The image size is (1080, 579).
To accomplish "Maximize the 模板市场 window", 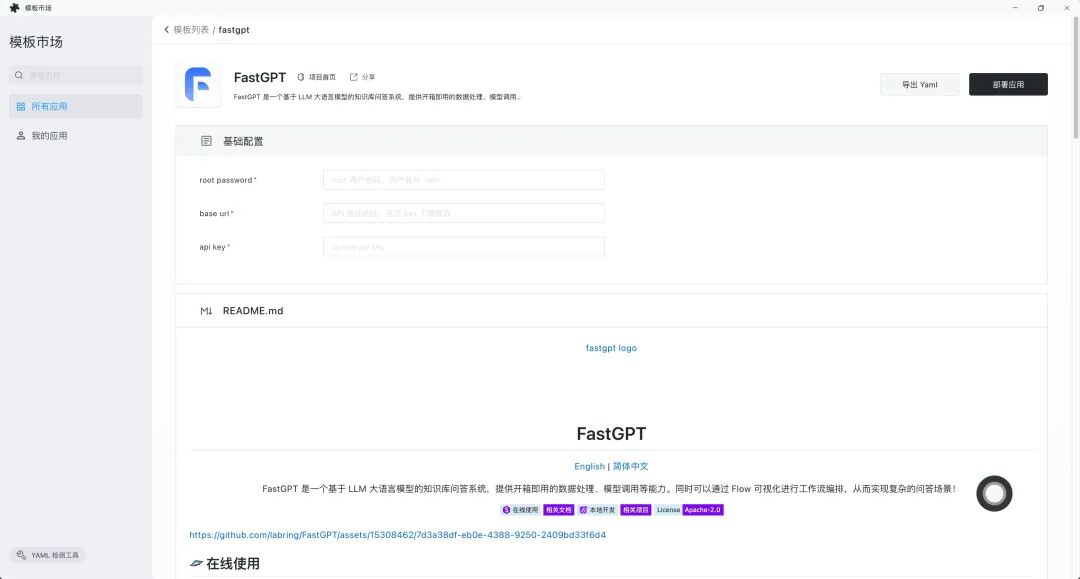I will pyautogui.click(x=1041, y=8).
